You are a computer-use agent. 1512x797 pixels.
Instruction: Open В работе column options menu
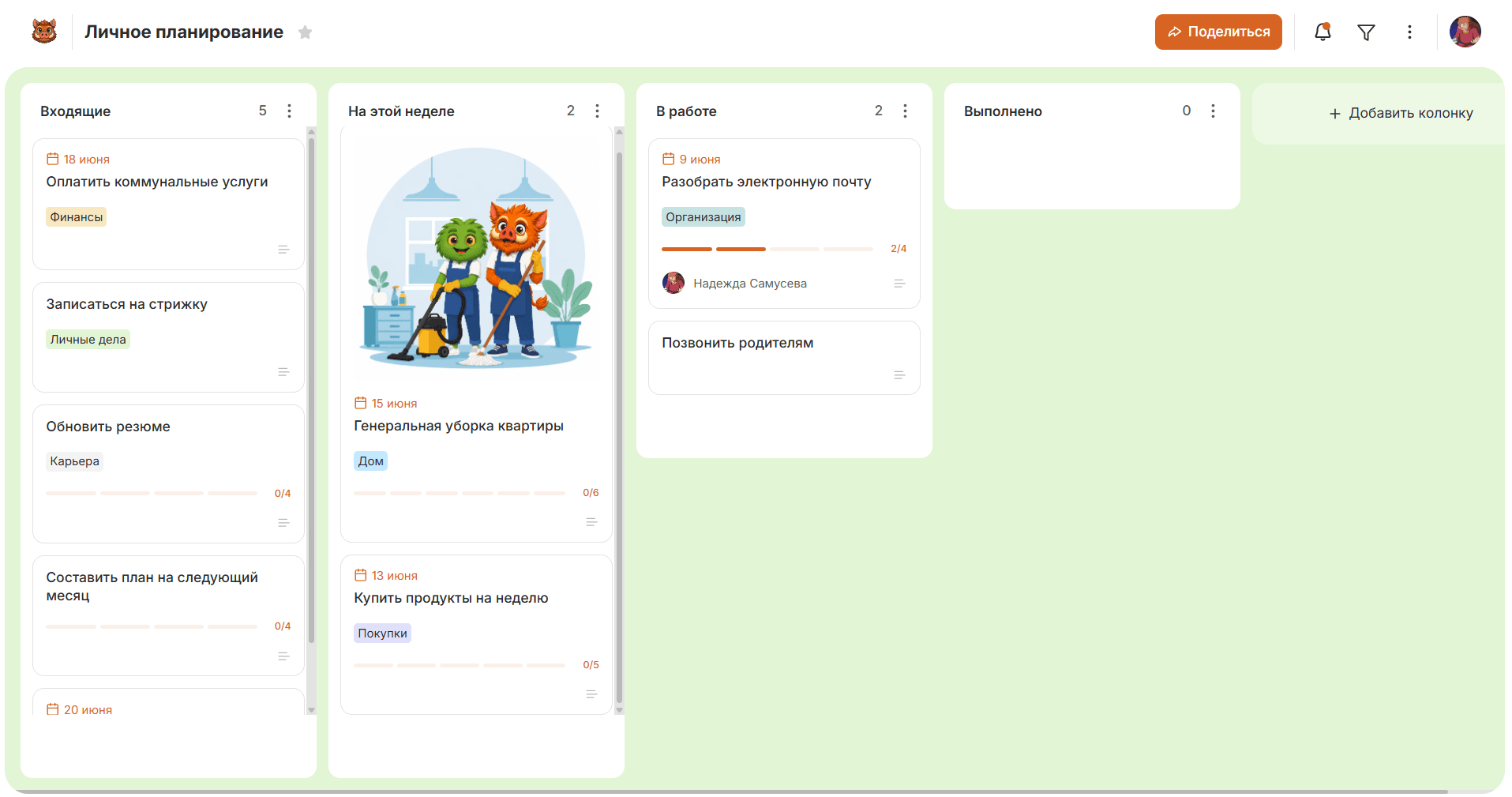point(906,111)
